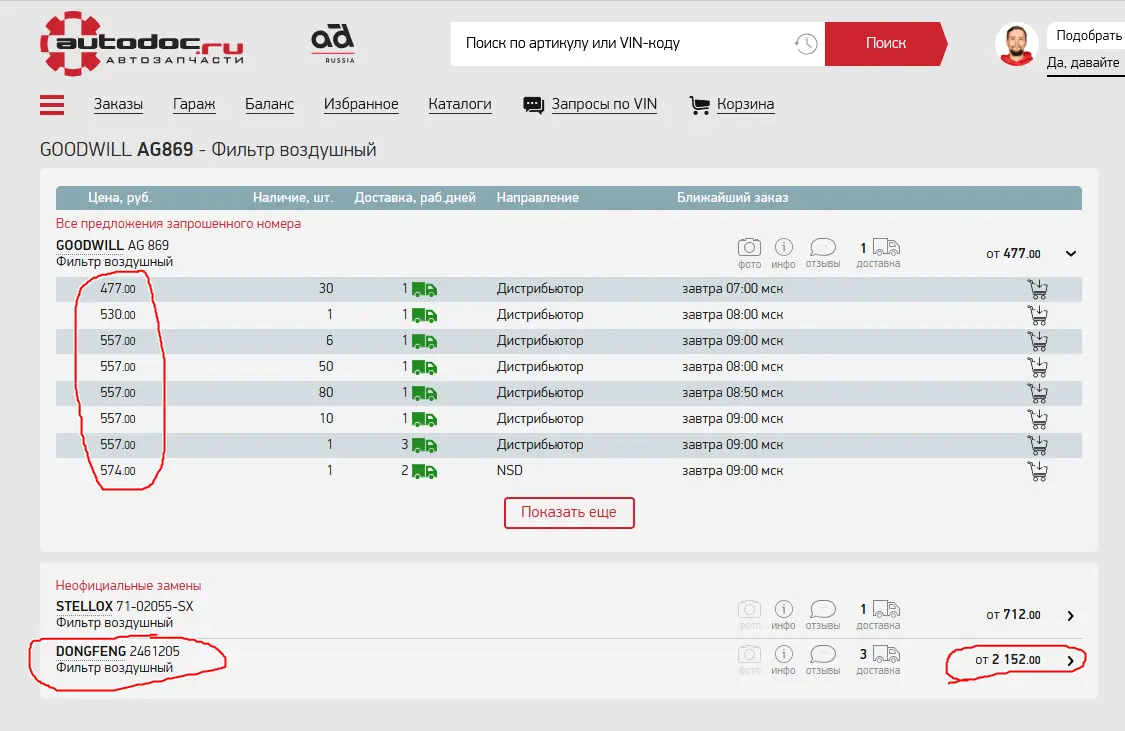Open reviews icon for GOODWILL AG 869
Screen dimensions: 1125x731
click(823, 247)
